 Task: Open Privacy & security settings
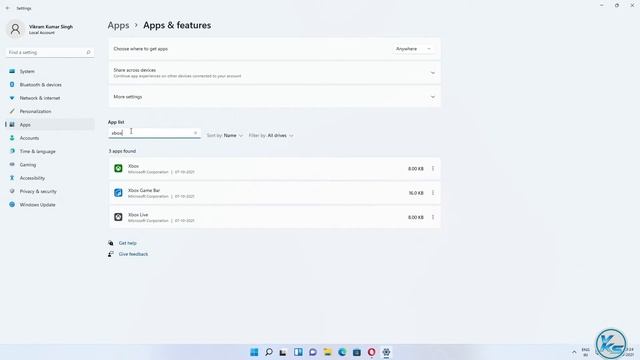click(49, 191)
